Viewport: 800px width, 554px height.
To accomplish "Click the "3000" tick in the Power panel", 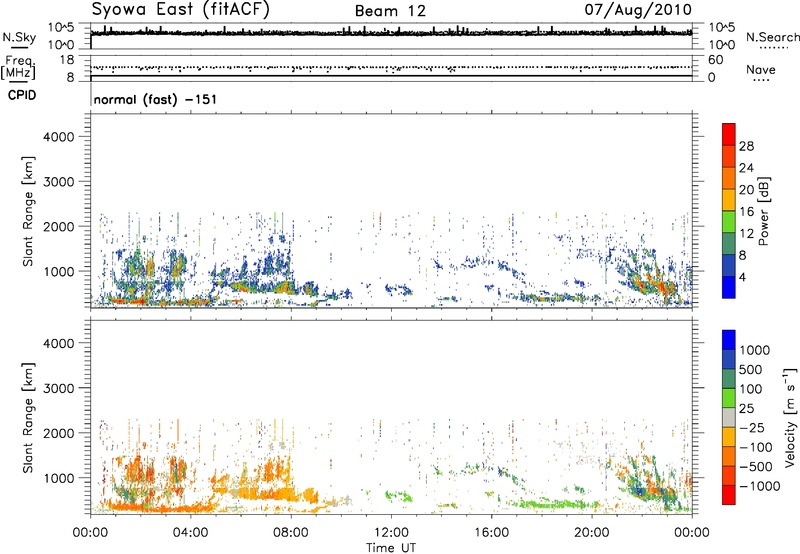I will tap(58, 182).
